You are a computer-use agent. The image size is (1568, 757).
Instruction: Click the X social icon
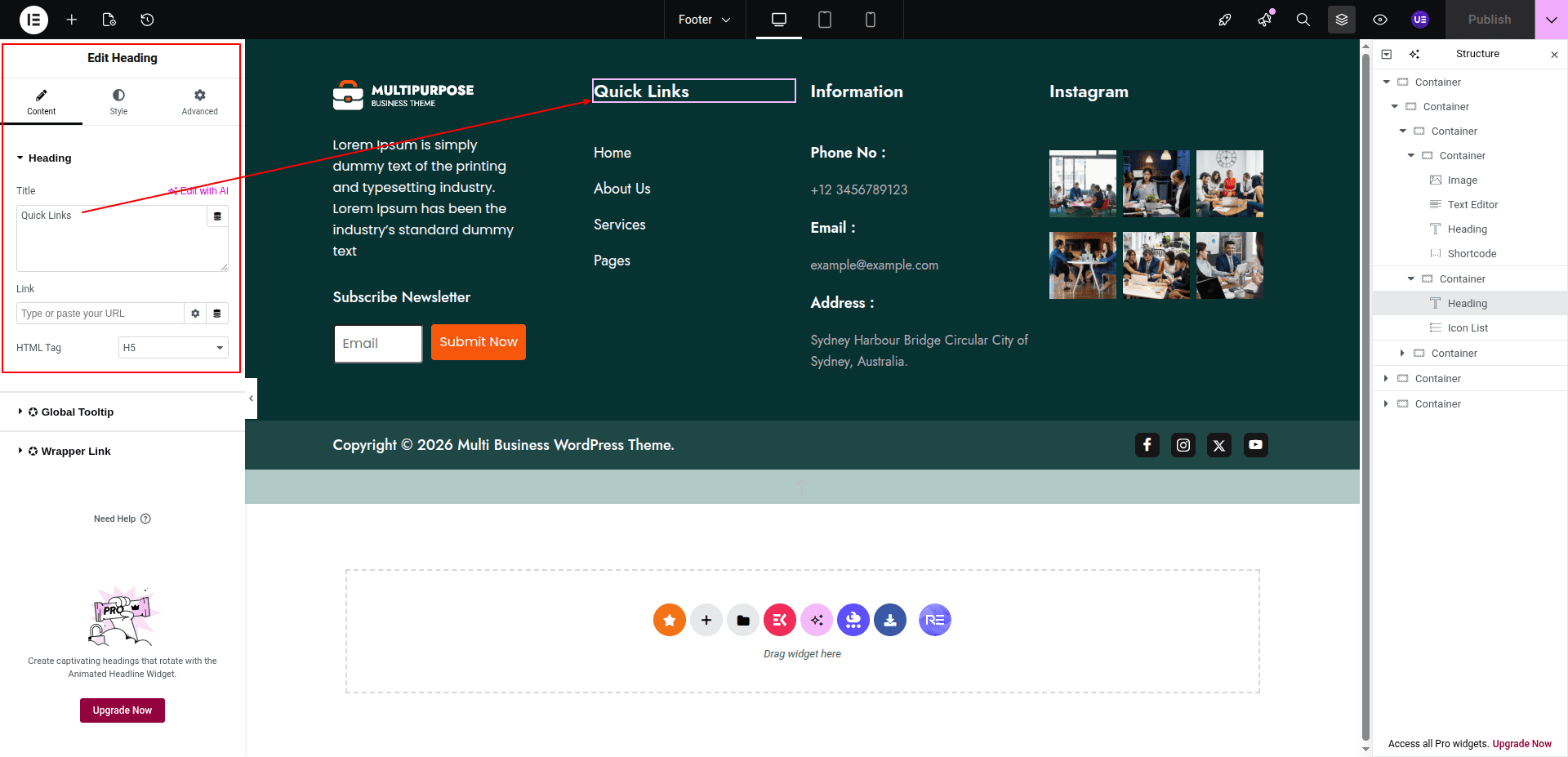[1219, 445]
